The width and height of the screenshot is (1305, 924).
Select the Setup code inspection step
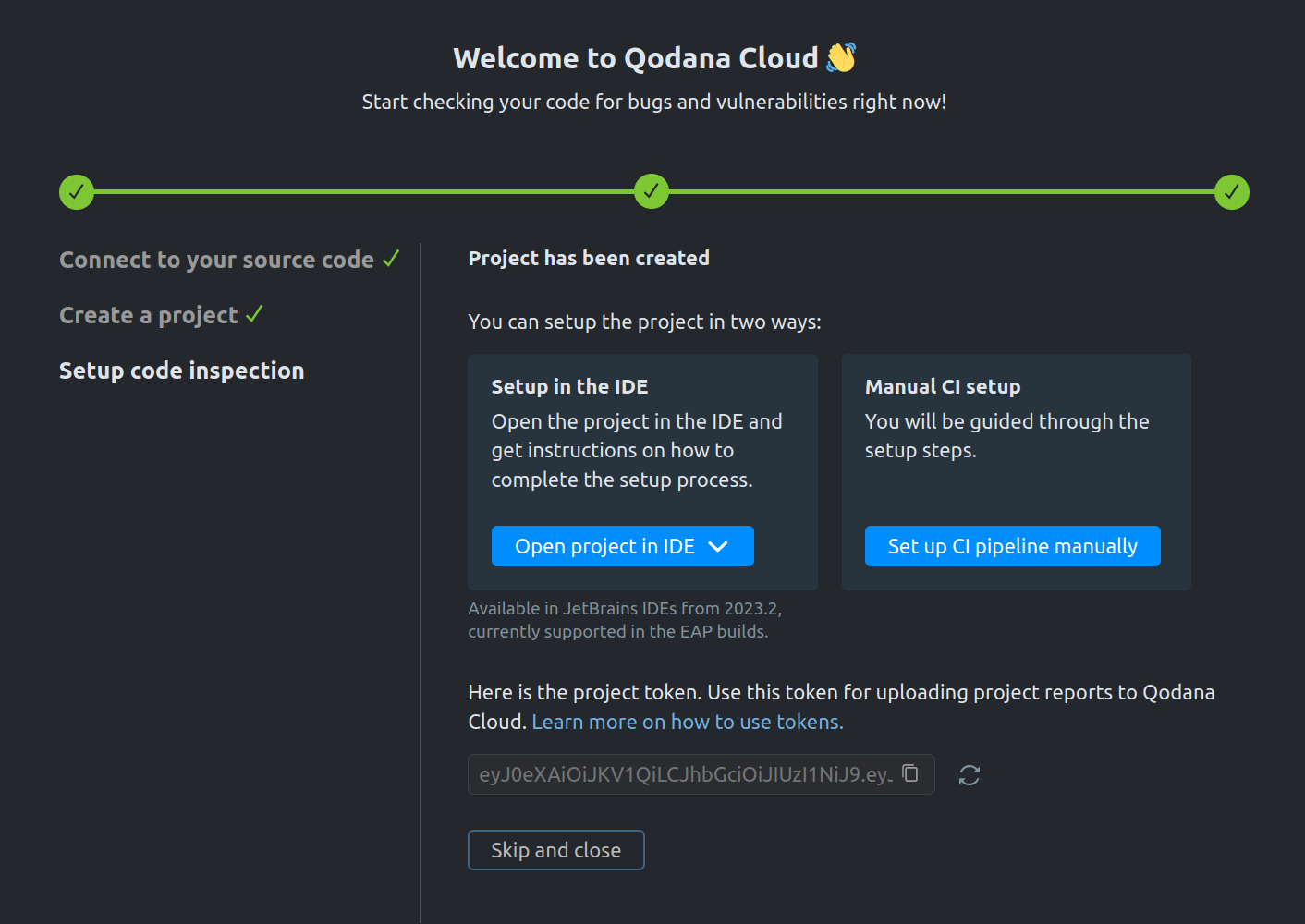(x=181, y=371)
